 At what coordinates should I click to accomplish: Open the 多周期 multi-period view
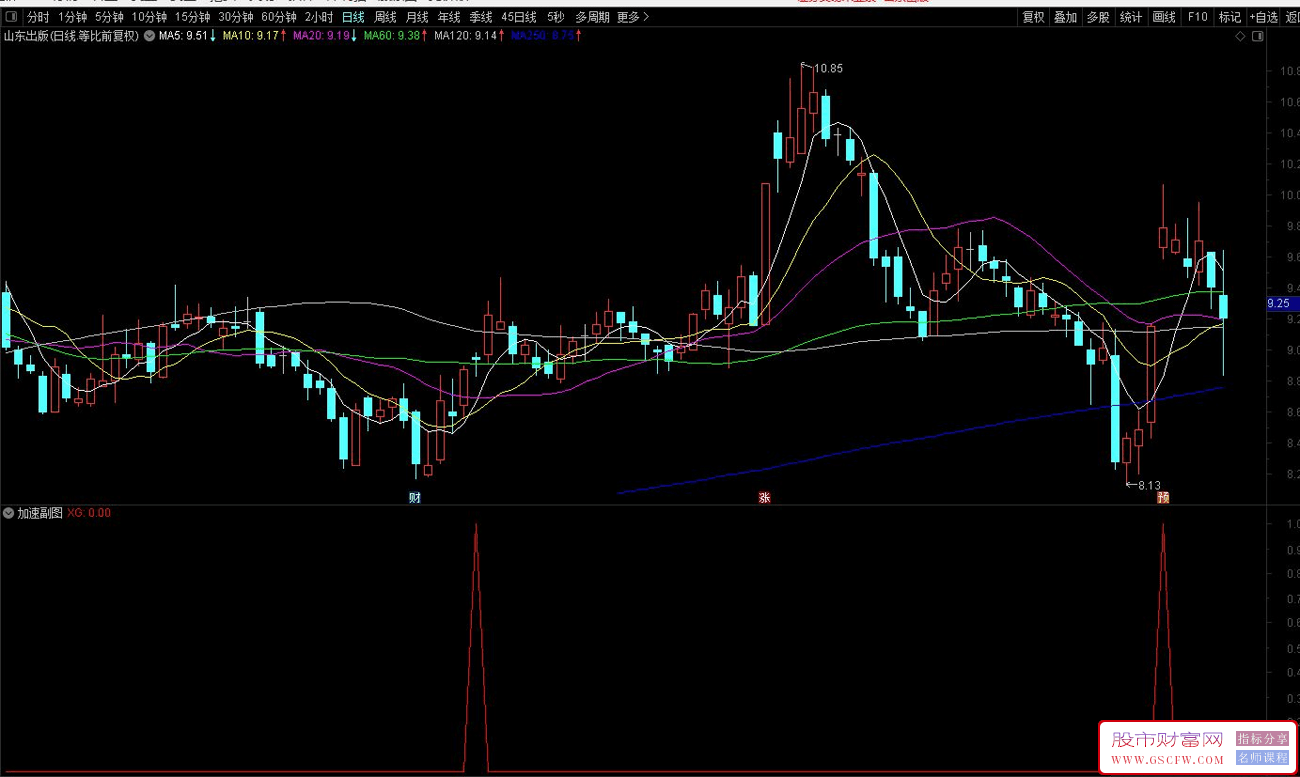click(592, 17)
